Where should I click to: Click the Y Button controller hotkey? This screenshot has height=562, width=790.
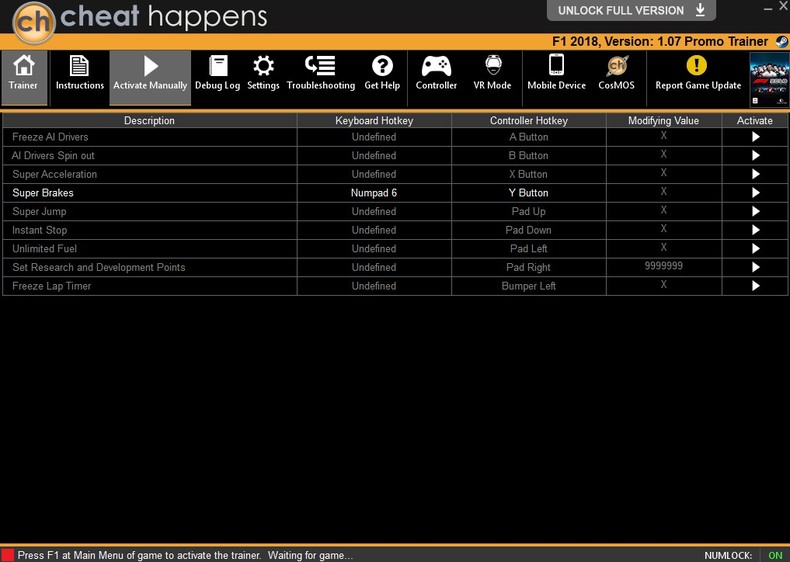point(529,193)
